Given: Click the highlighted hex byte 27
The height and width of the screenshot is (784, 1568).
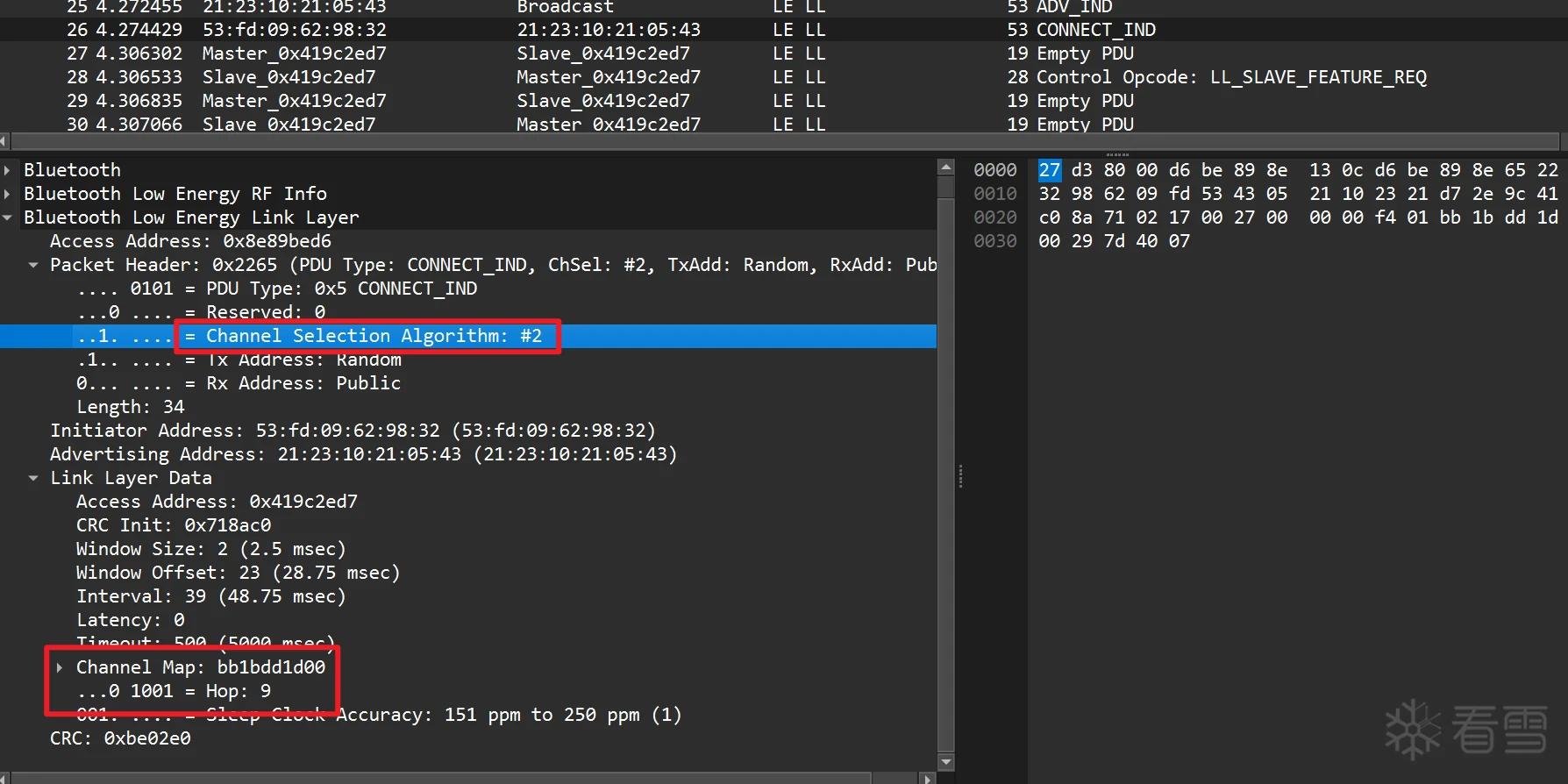Looking at the screenshot, I should [1049, 170].
